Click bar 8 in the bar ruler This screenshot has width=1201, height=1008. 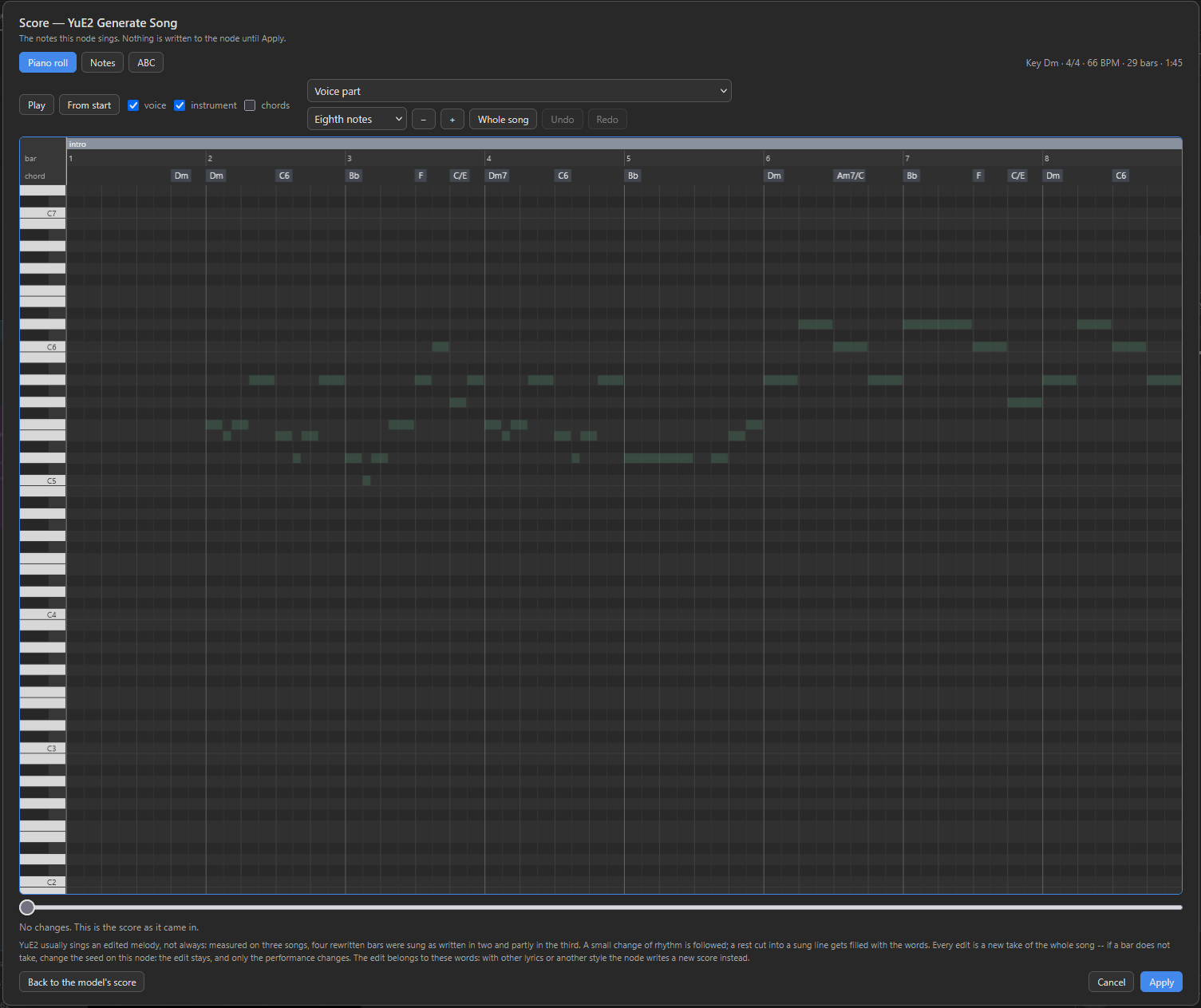click(x=1047, y=159)
